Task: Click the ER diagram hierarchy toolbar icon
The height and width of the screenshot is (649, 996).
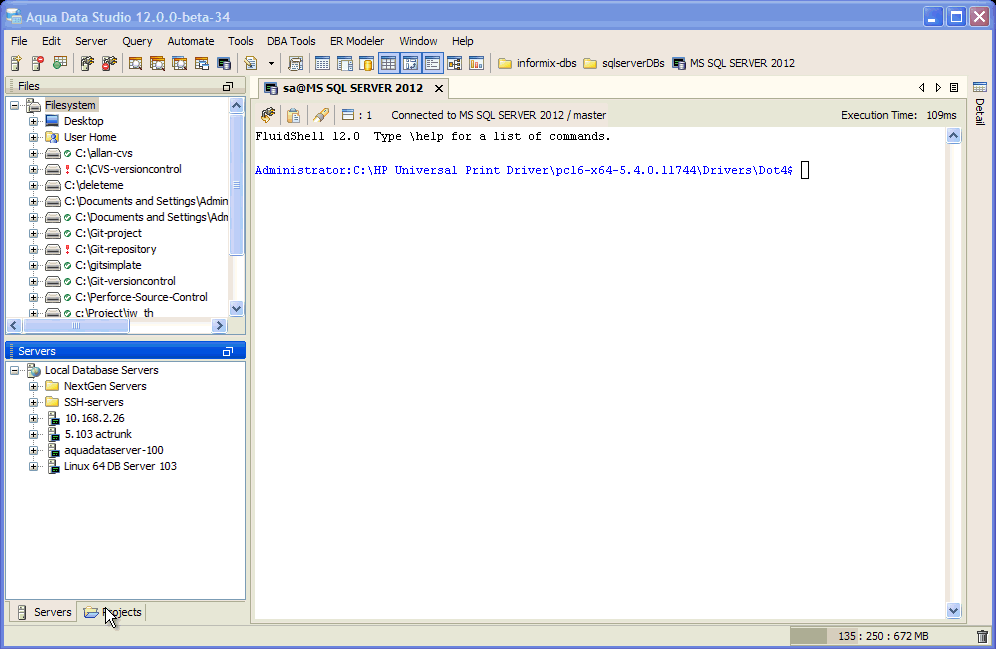Action: 454,63
